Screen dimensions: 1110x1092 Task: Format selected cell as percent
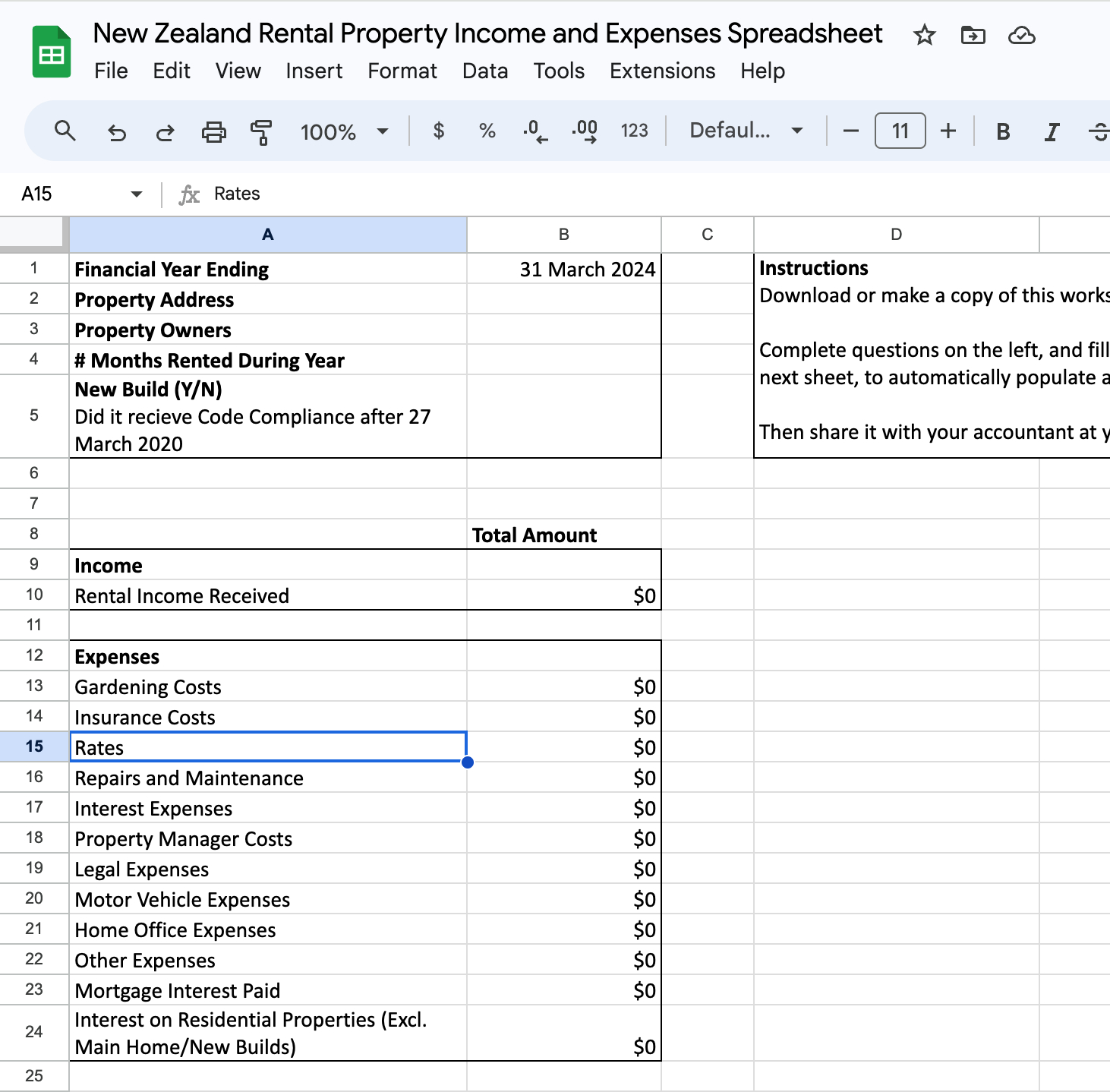coord(486,131)
